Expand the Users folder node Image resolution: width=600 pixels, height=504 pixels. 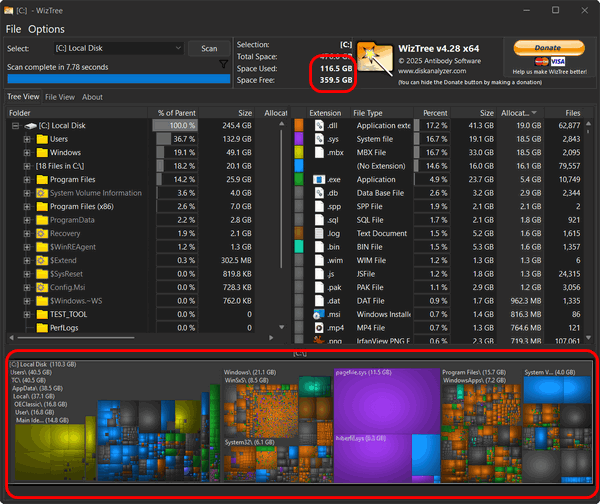(27, 139)
